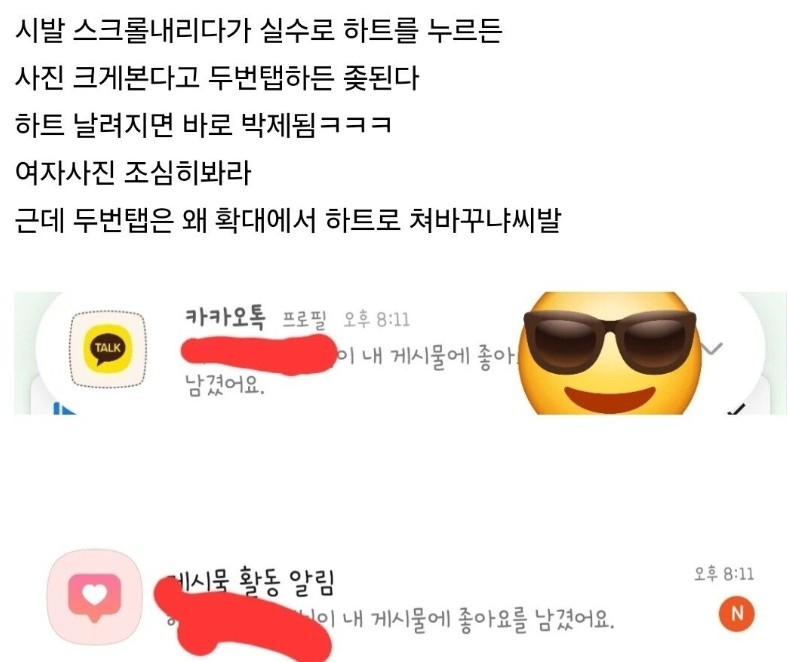This screenshot has width=788, height=662.
Task: Expand the KakaoTalk notification with the chevron
Action: pyautogui.click(x=711, y=348)
